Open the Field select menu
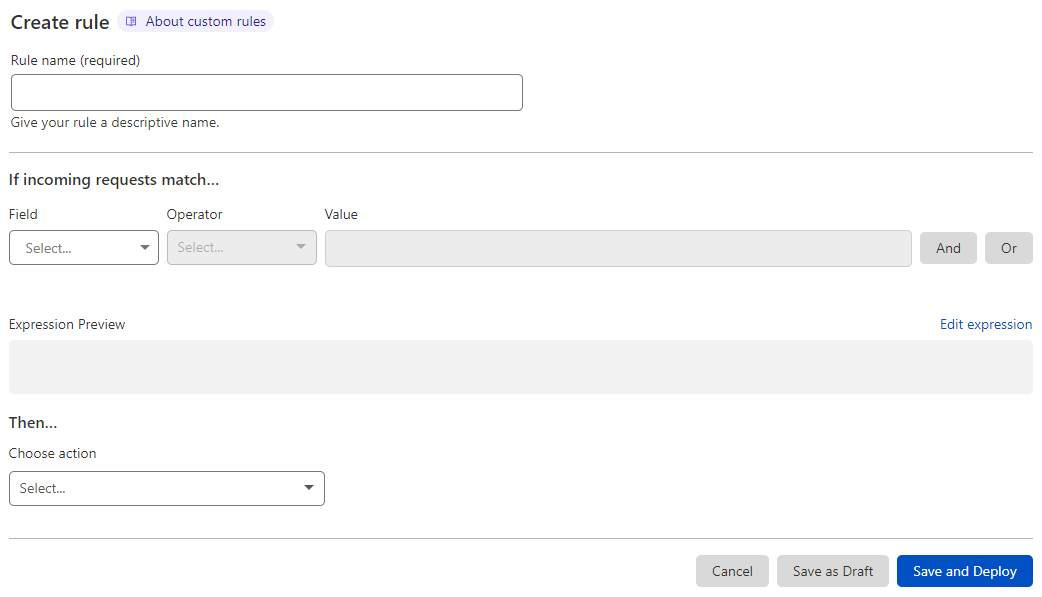This screenshot has height=597, width=1042. (x=83, y=247)
